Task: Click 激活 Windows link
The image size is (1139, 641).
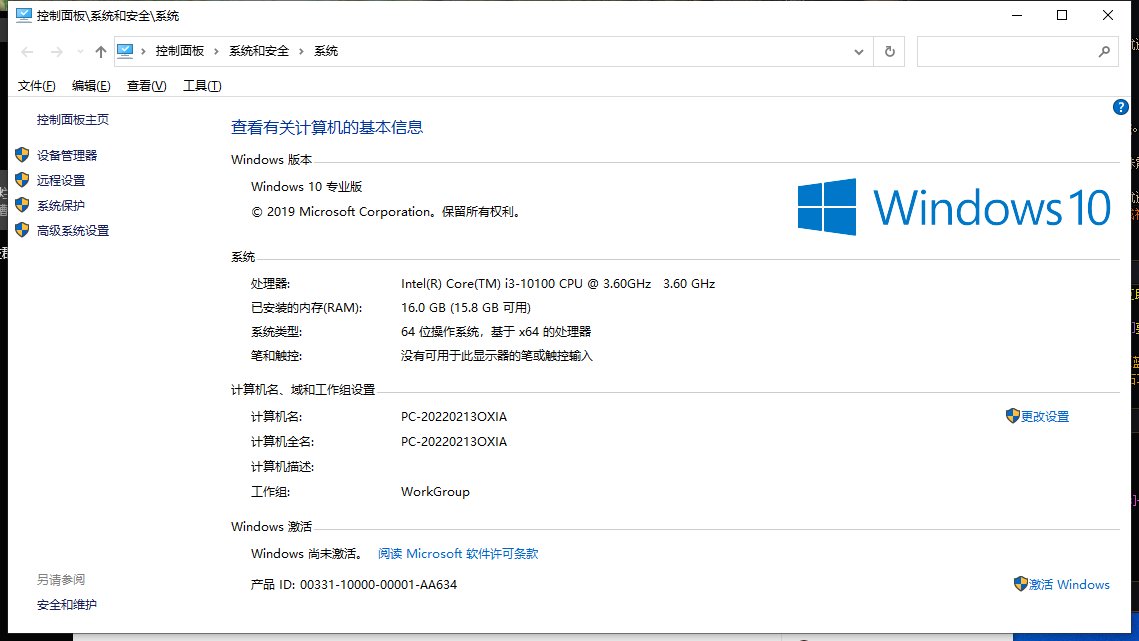Action: click(1069, 584)
